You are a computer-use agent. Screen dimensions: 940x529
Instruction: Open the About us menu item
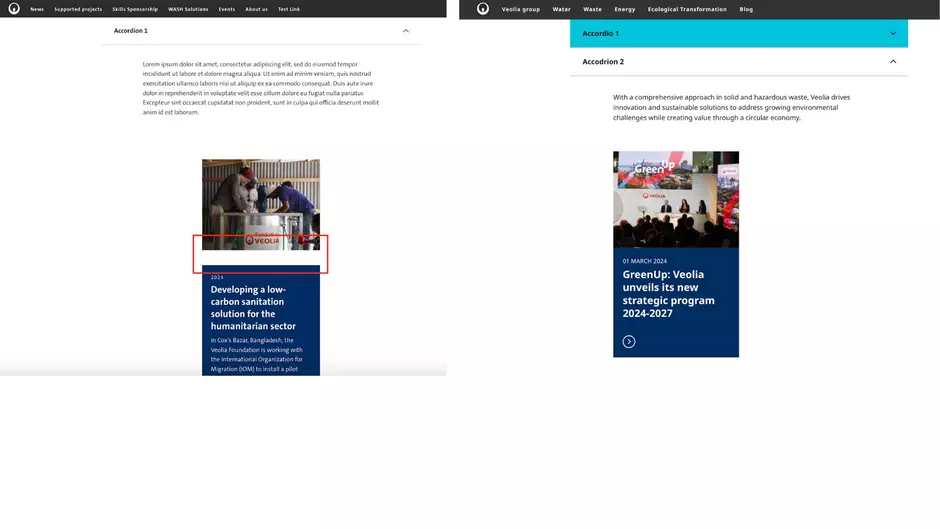[257, 9]
